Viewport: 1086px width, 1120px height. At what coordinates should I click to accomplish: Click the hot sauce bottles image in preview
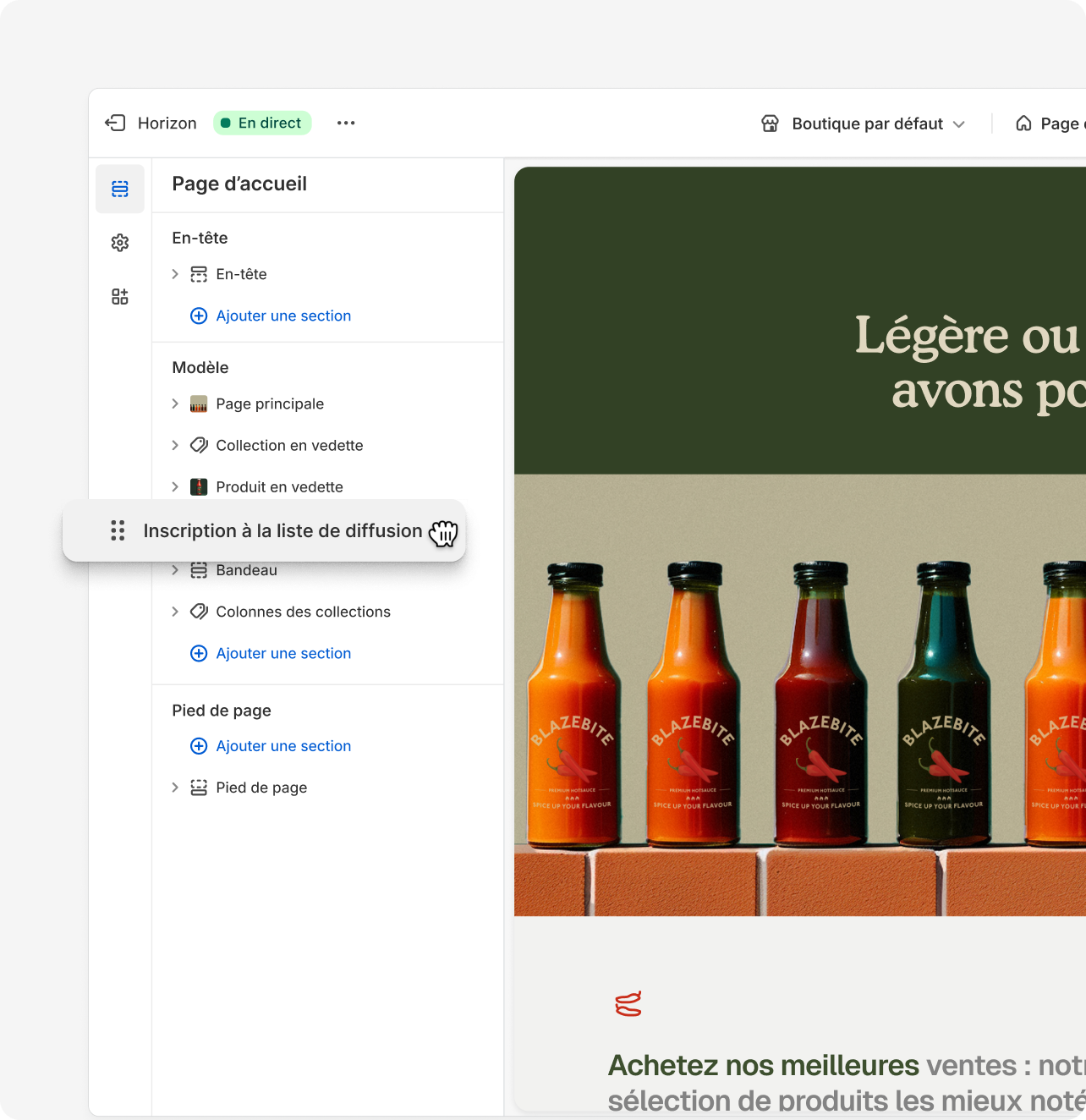(x=800, y=695)
